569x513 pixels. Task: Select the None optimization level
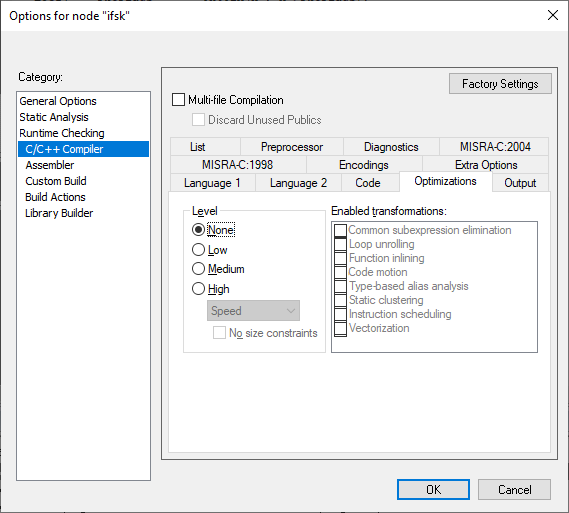point(198,230)
